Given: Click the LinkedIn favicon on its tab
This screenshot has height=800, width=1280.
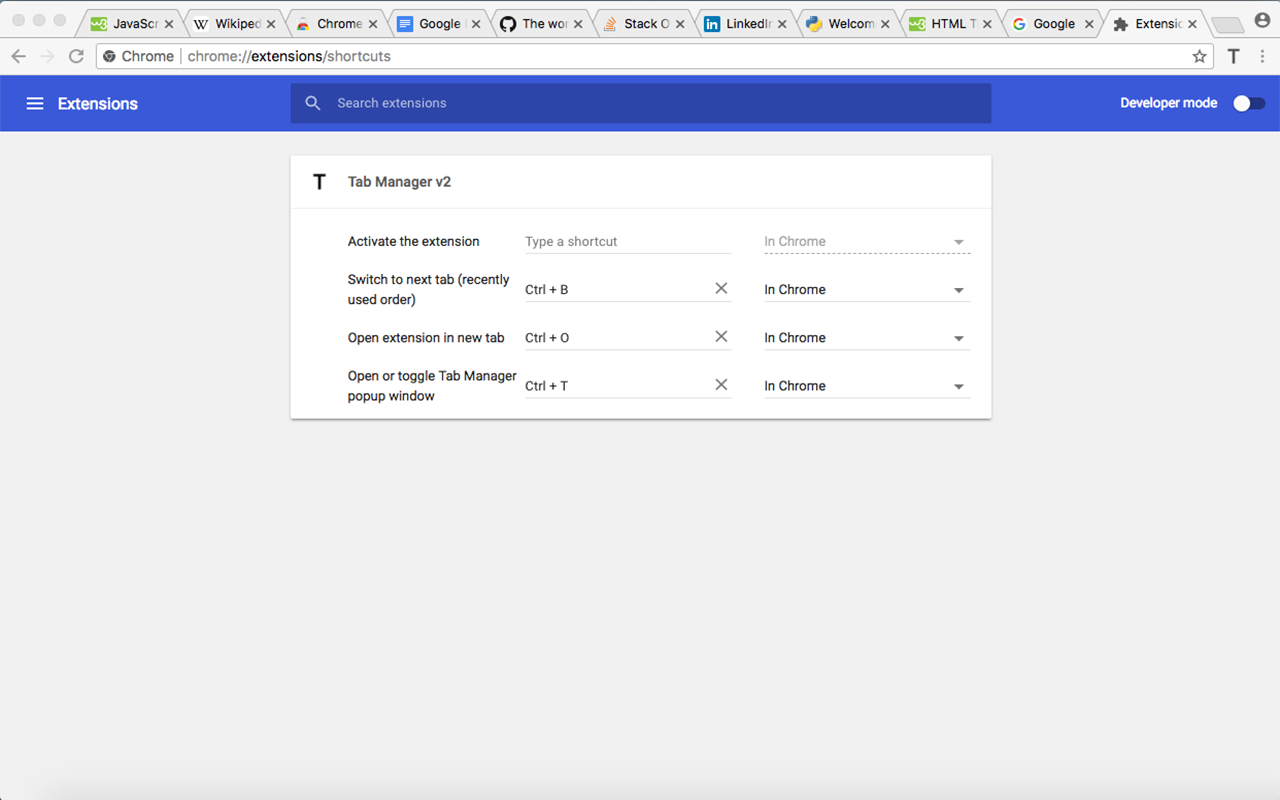Looking at the screenshot, I should pos(711,22).
